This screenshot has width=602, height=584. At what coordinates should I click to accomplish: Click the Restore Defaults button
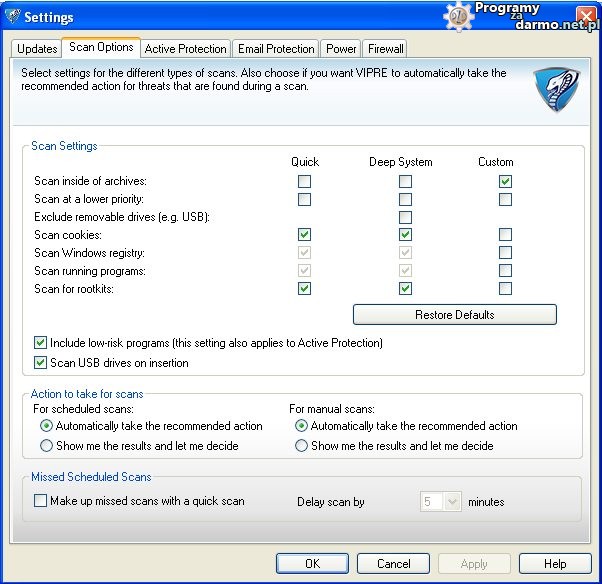click(454, 315)
